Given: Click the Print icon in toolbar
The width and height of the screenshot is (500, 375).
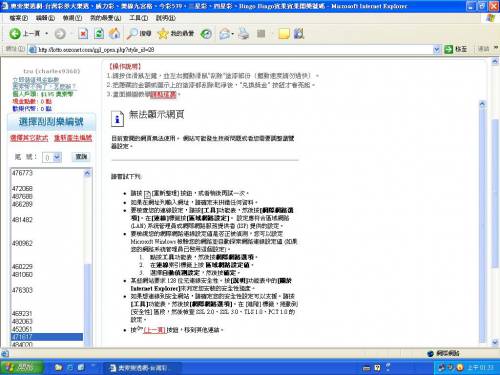Looking at the screenshot, I should pos(244,33).
